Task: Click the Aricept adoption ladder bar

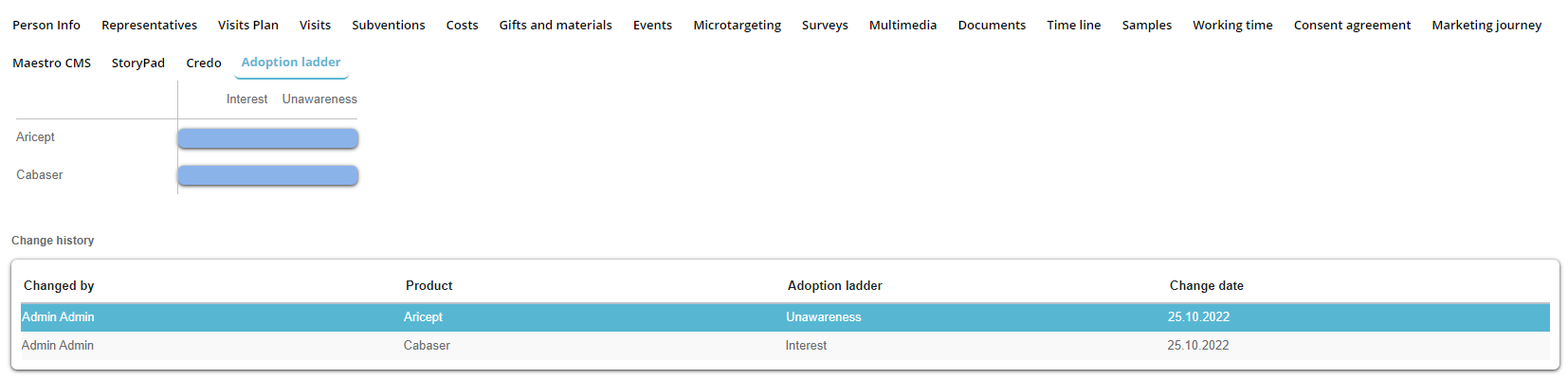Action: (267, 138)
